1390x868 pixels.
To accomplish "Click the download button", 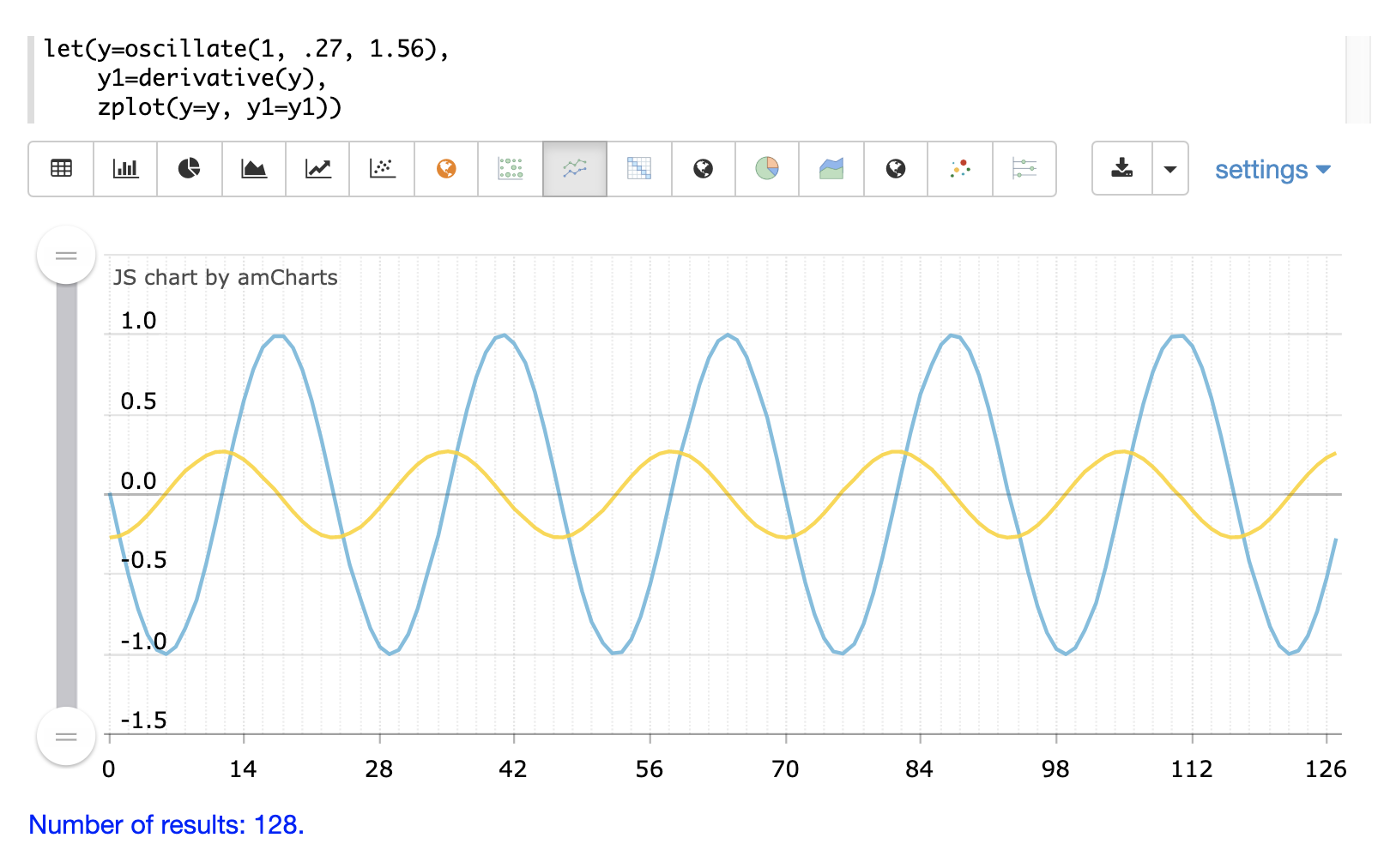I will (x=1122, y=169).
